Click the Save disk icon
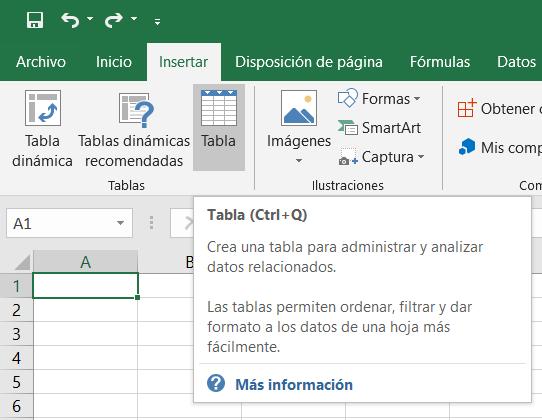Screen dimensions: 542x420 [x=35, y=20]
